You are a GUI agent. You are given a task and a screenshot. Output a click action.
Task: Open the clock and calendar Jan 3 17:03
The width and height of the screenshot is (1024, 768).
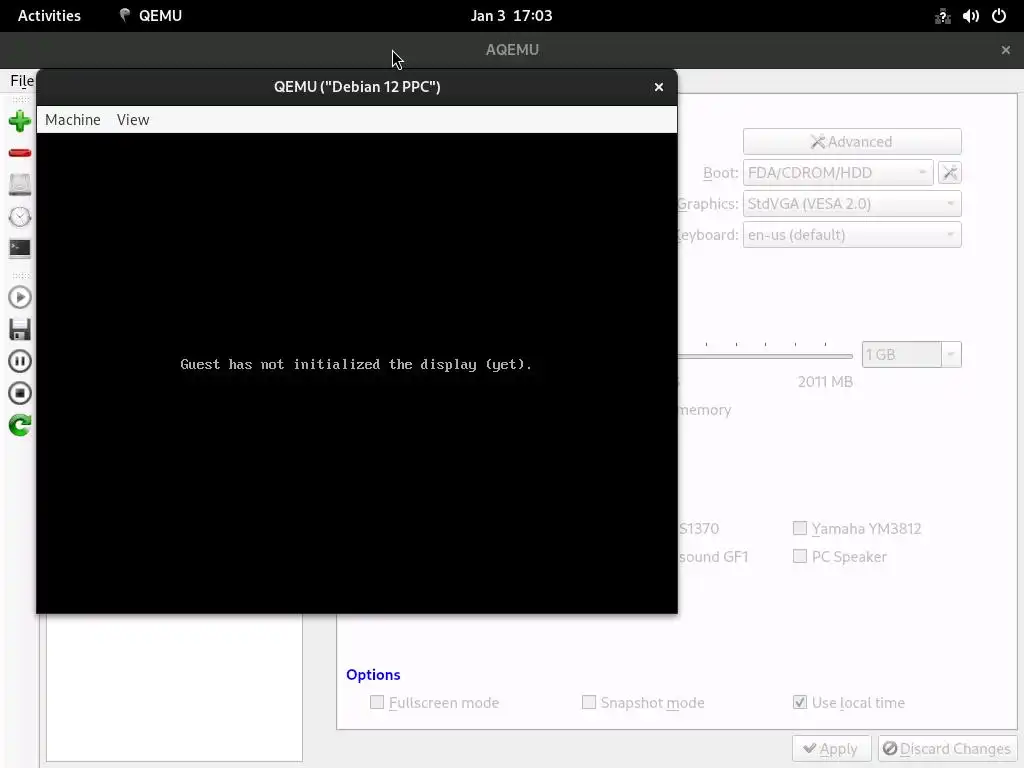coord(511,16)
